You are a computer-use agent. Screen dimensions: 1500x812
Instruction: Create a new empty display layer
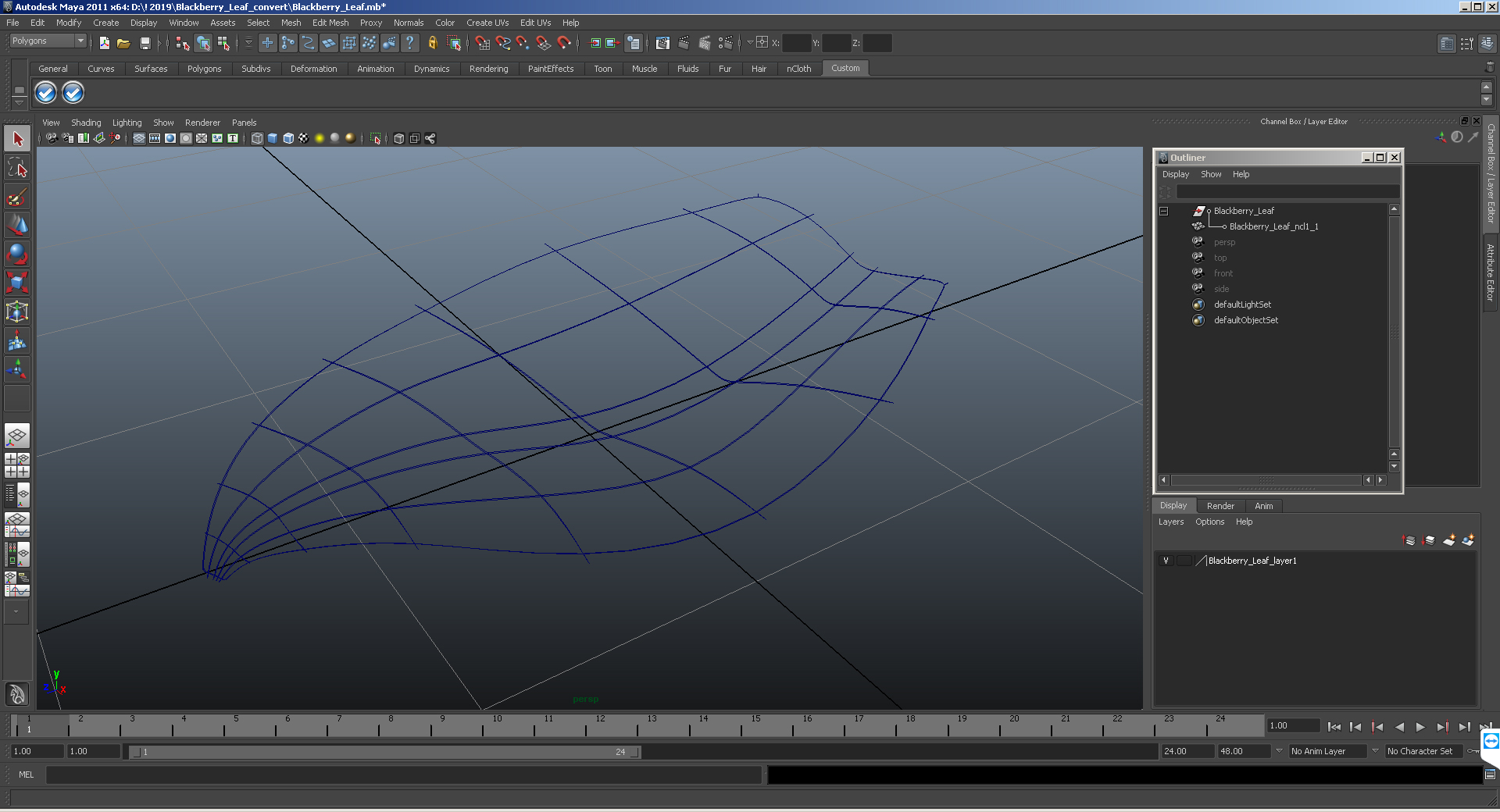tap(1448, 540)
